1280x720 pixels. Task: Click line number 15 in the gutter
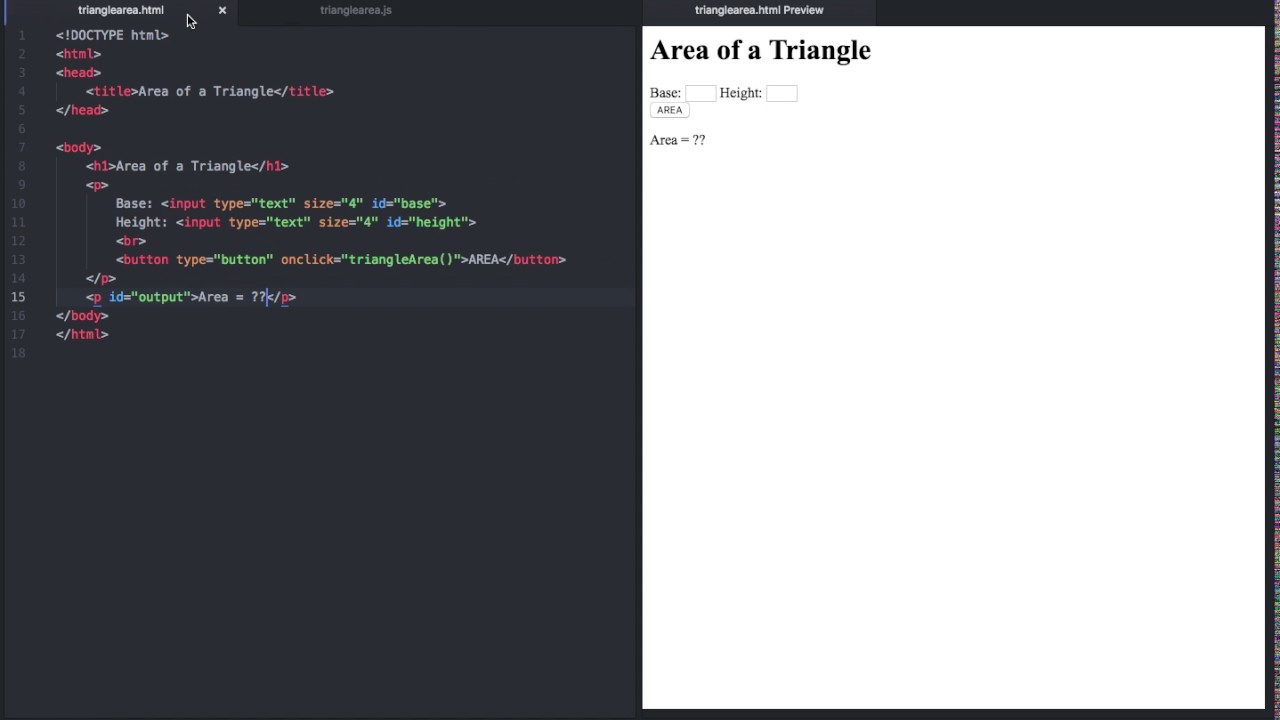pos(18,297)
